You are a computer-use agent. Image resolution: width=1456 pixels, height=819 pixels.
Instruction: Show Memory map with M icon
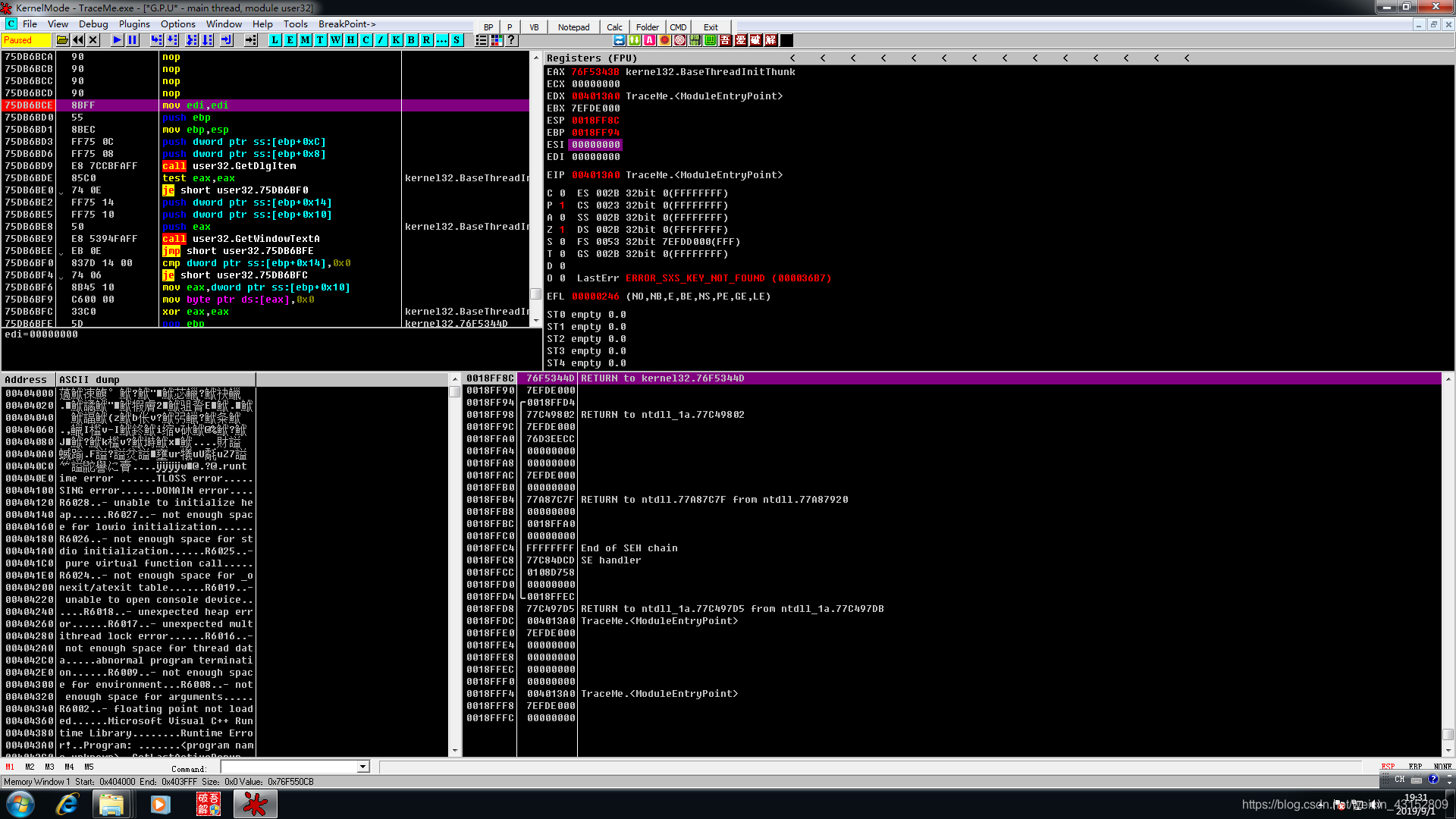pyautogui.click(x=305, y=40)
